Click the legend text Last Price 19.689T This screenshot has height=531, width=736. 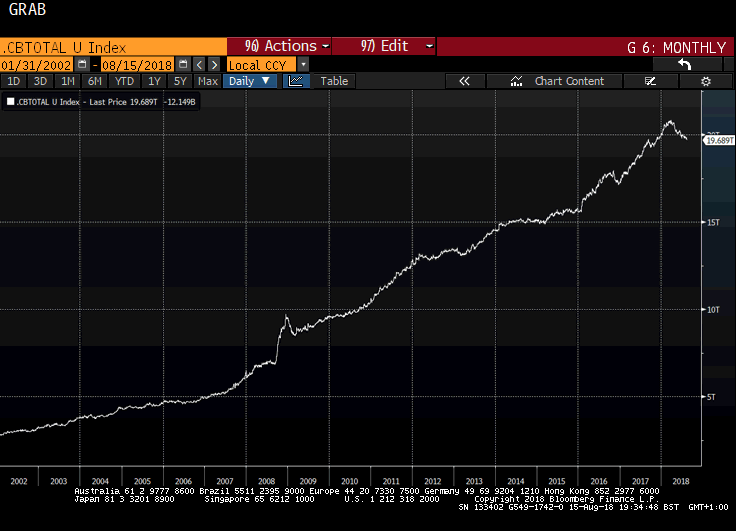(x=123, y=102)
